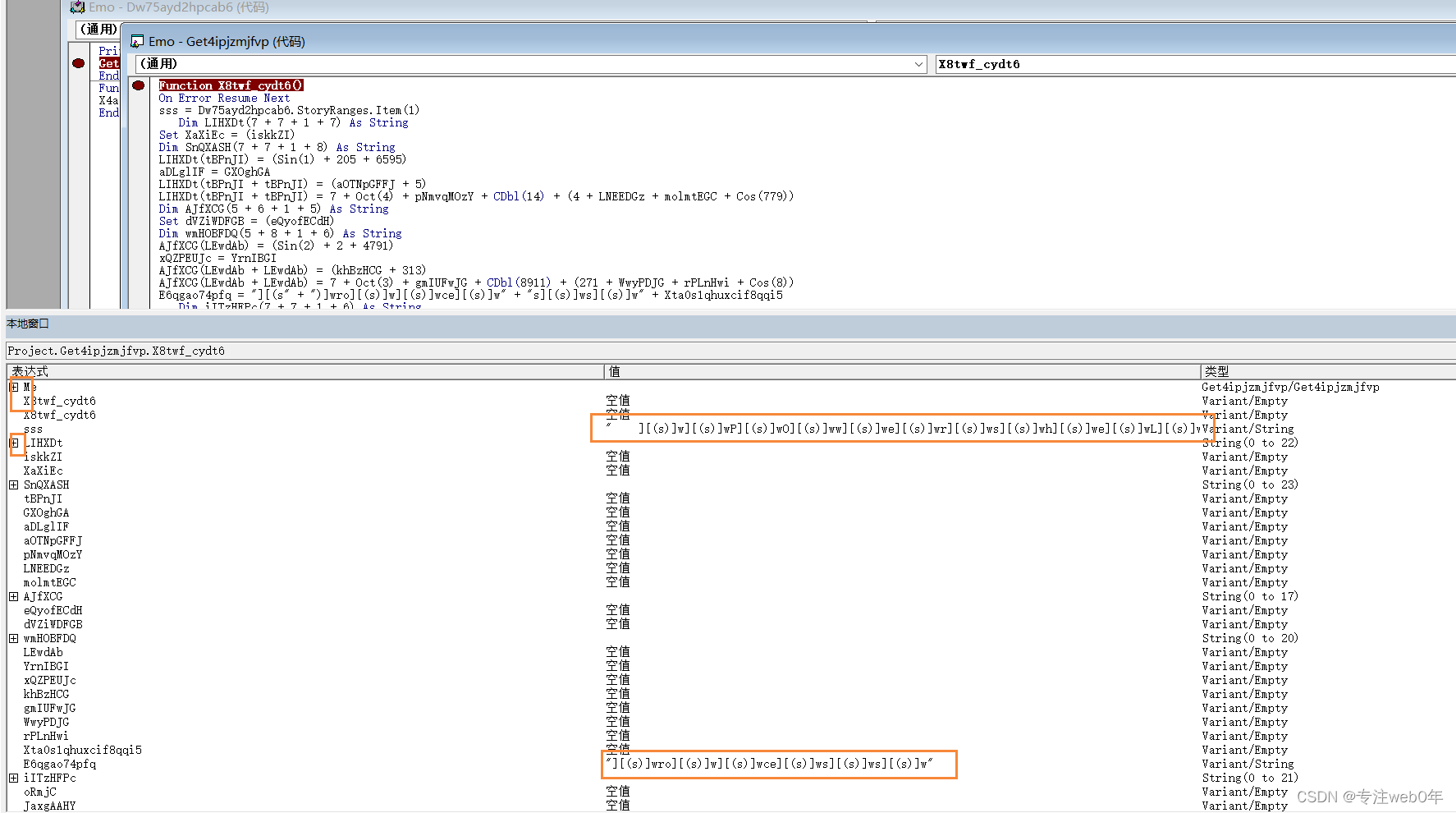Select the eQyofECdH variable row
The height and width of the screenshot is (813, 1456).
coord(731,610)
